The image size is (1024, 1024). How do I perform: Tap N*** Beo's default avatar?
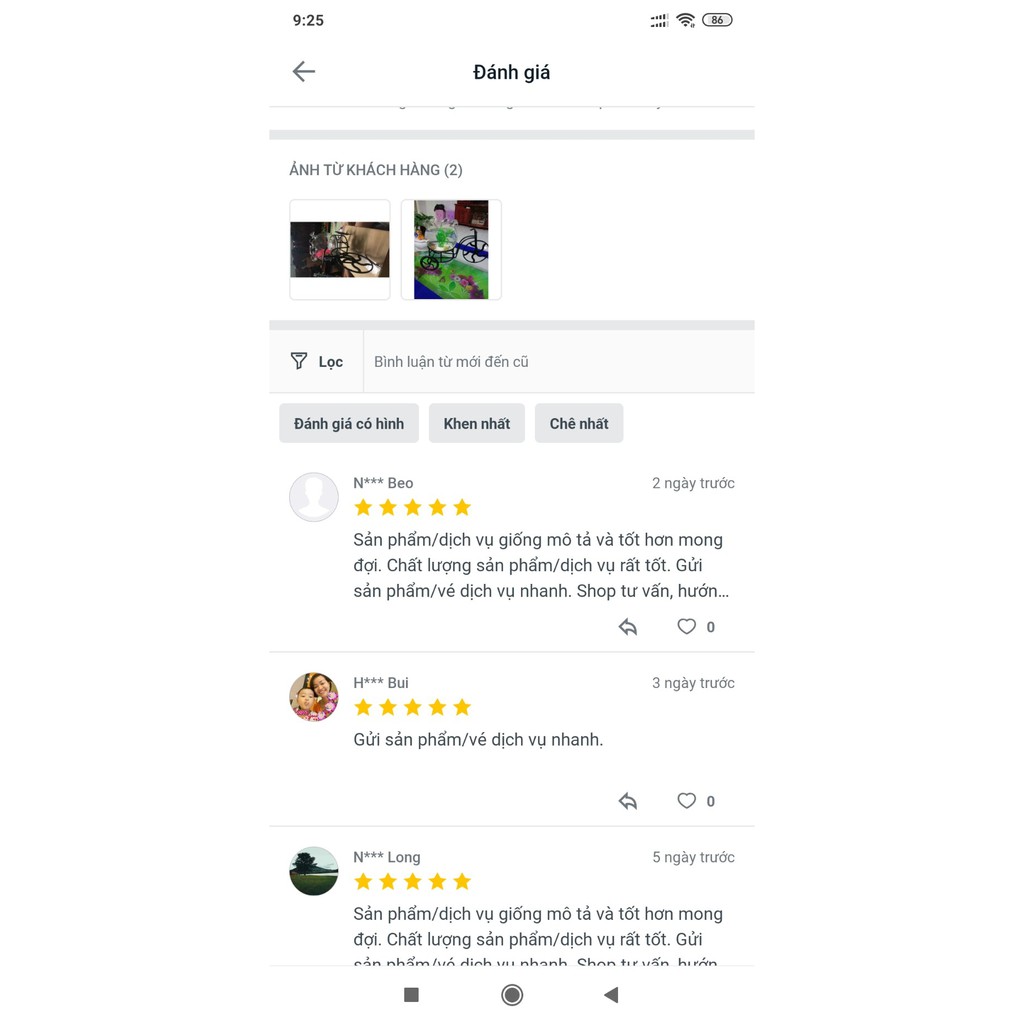point(314,497)
